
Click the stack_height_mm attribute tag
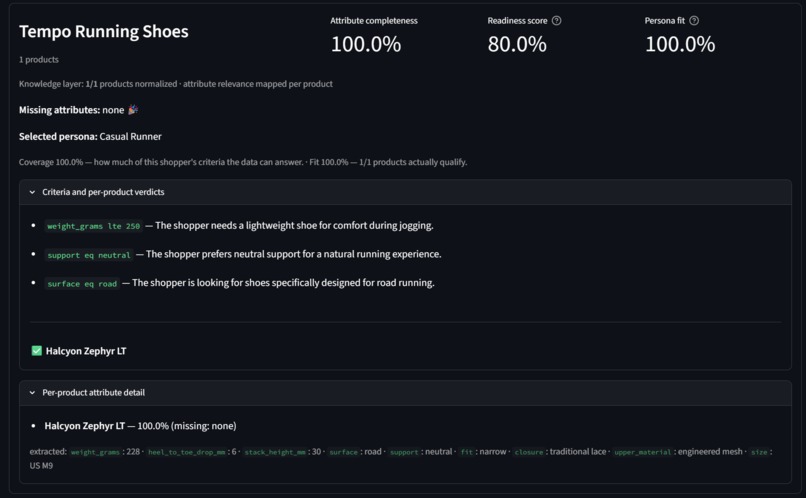(275, 452)
